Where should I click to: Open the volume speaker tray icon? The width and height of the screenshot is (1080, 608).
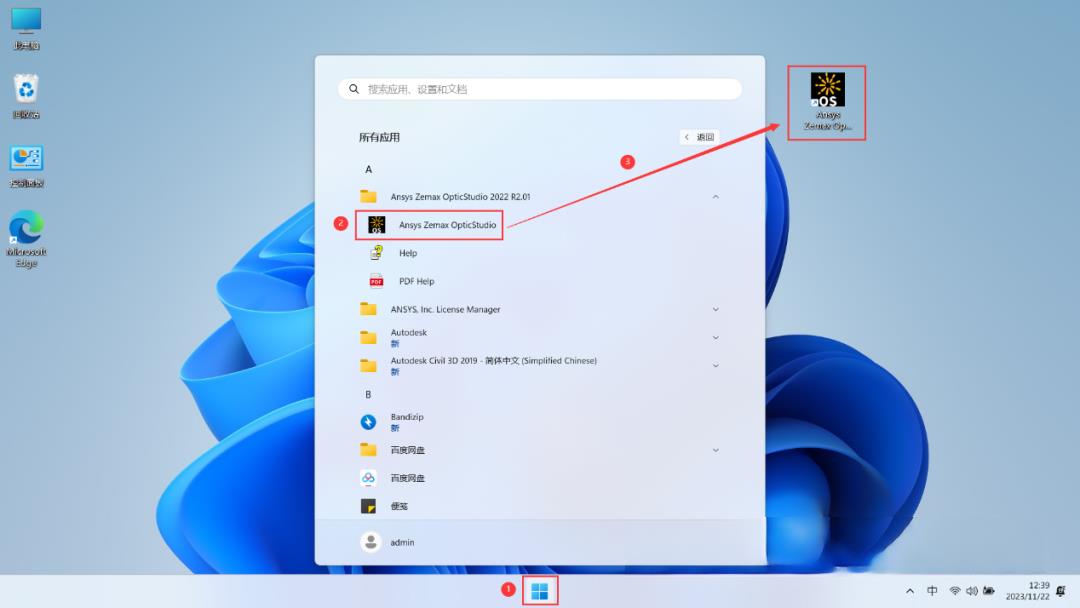[971, 591]
